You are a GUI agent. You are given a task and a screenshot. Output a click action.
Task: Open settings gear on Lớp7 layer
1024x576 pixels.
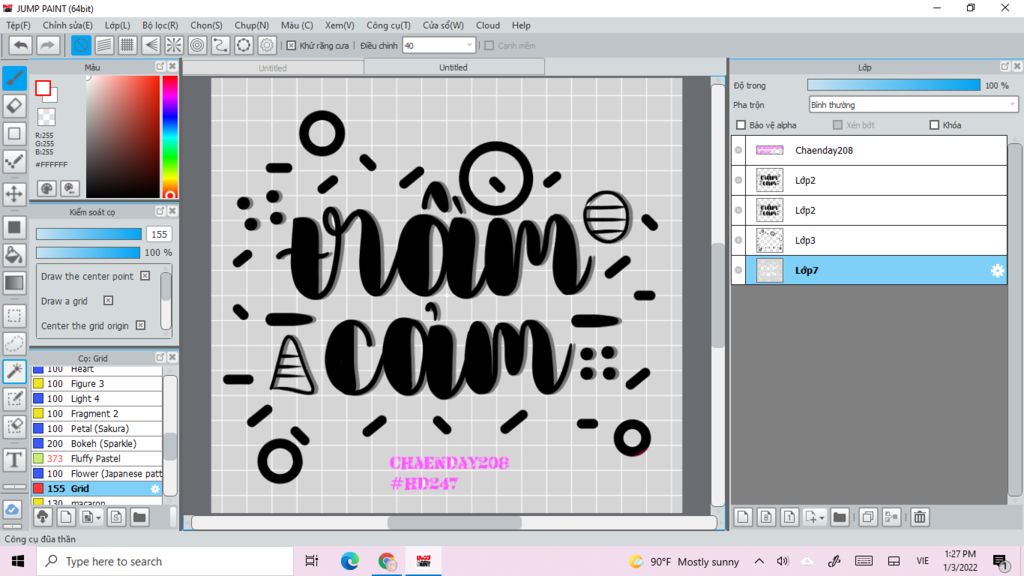click(997, 270)
